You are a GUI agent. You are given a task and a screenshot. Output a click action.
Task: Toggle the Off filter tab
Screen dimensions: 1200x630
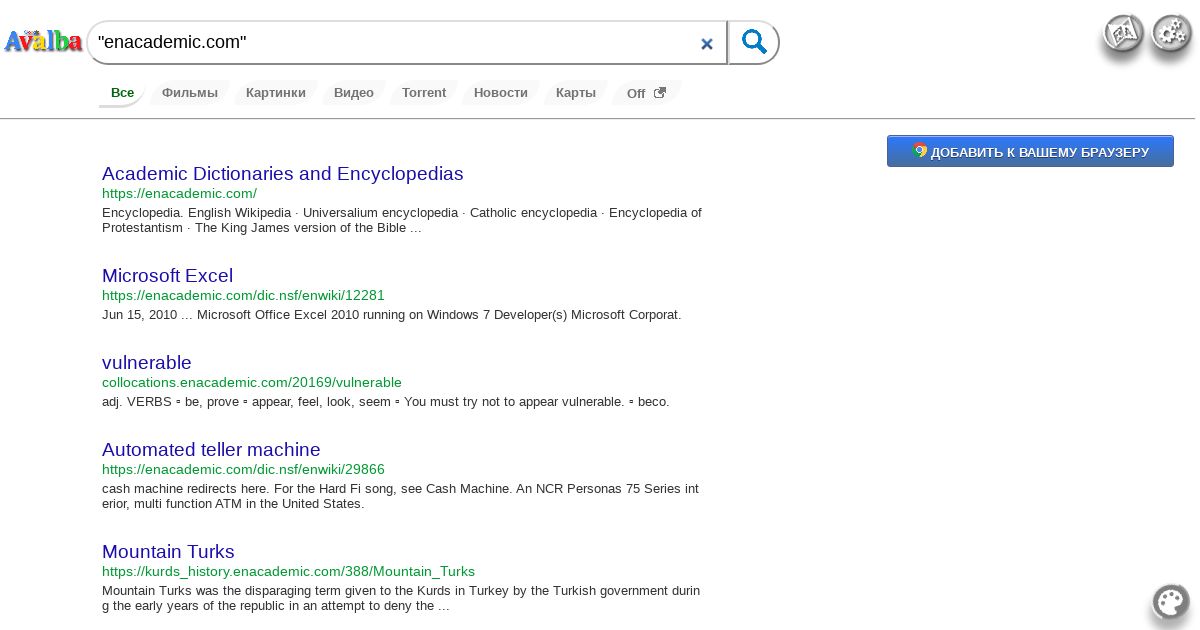(646, 93)
